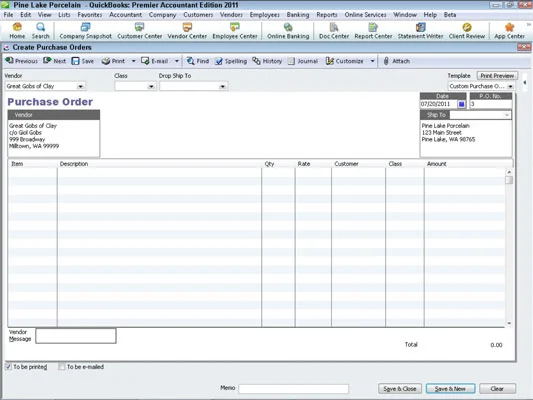Click the Amount column header
The width and height of the screenshot is (533, 400).
point(436,164)
